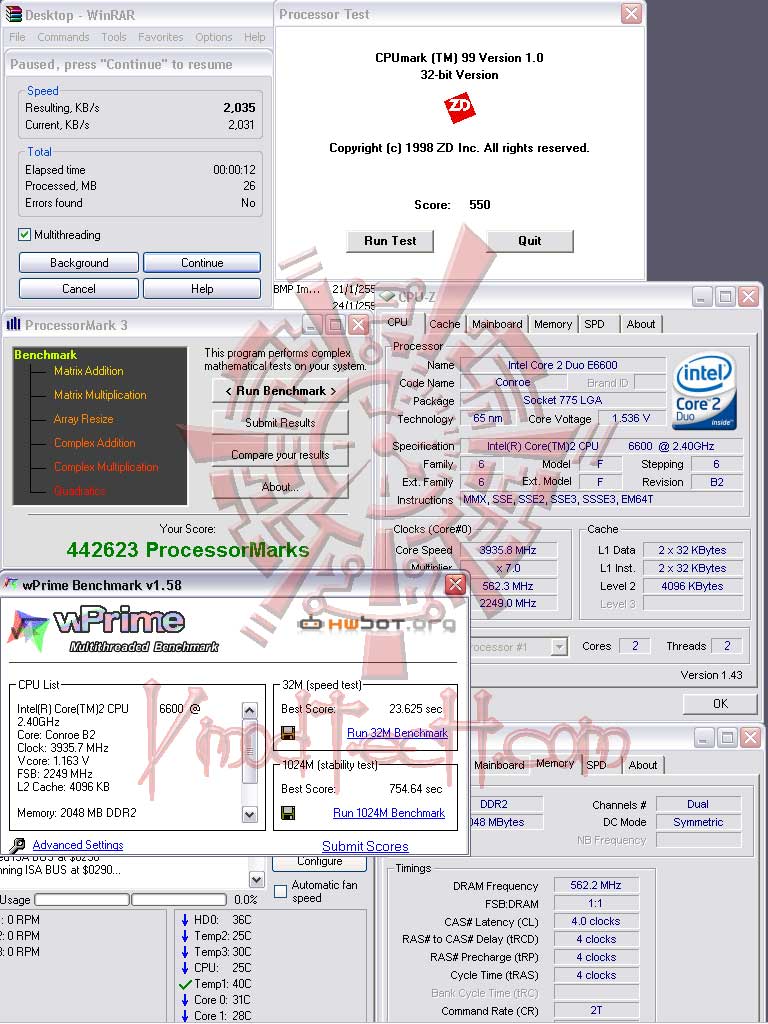Switch to upper CPU-Z Memory tab
The height and width of the screenshot is (1024, 768).
point(552,324)
